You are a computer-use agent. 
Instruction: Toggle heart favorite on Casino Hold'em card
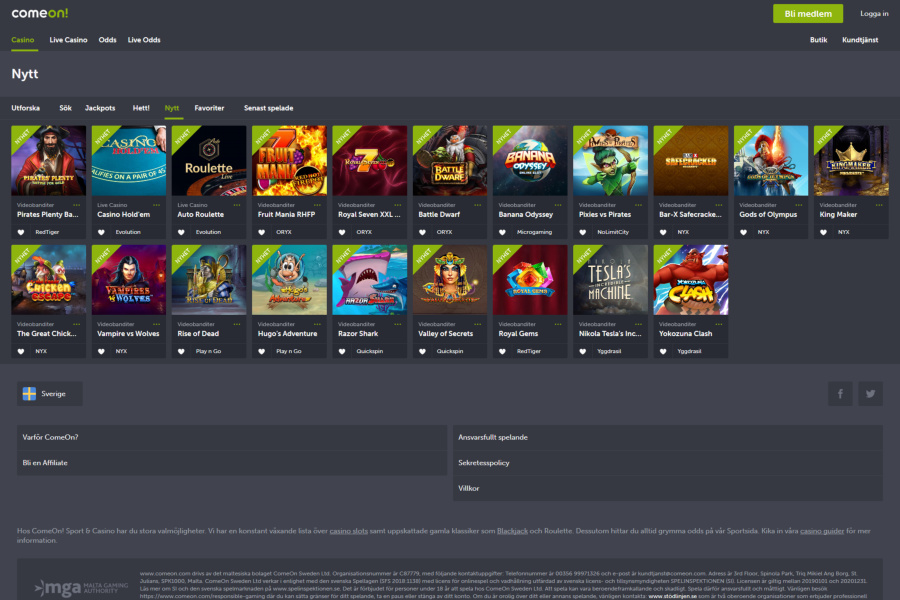(x=102, y=232)
